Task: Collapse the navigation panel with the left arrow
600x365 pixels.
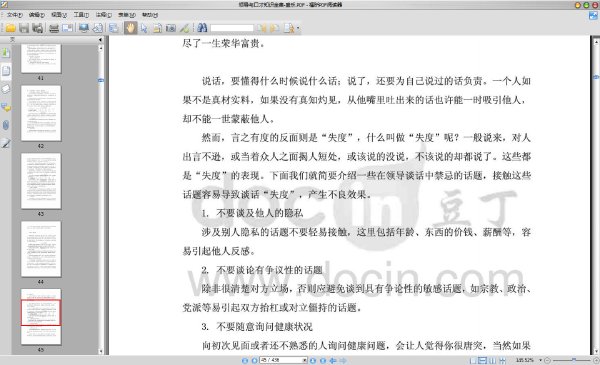Action: tap(100, 39)
